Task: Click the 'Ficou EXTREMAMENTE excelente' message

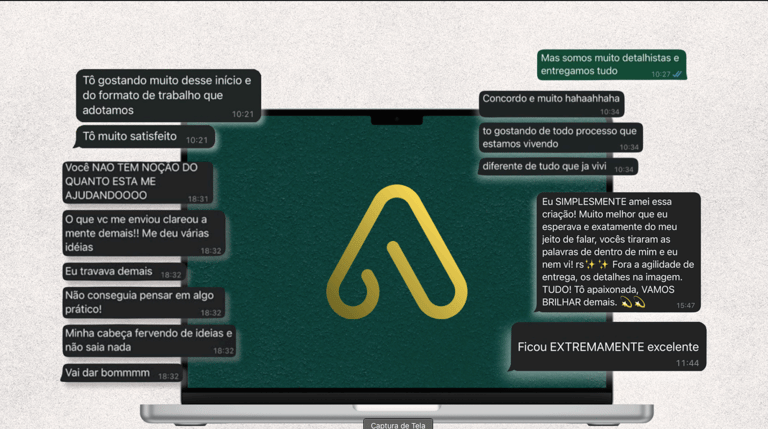Action: coord(608,347)
